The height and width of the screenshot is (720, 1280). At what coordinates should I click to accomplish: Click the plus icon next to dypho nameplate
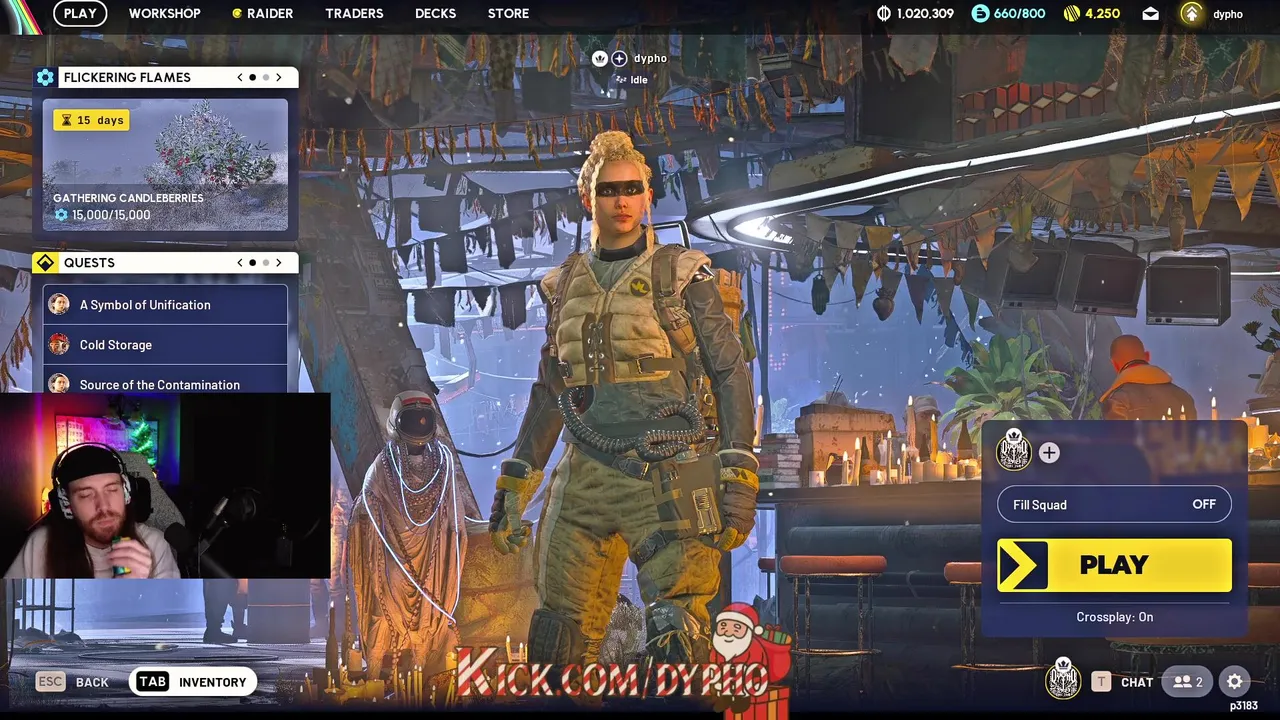click(x=619, y=59)
